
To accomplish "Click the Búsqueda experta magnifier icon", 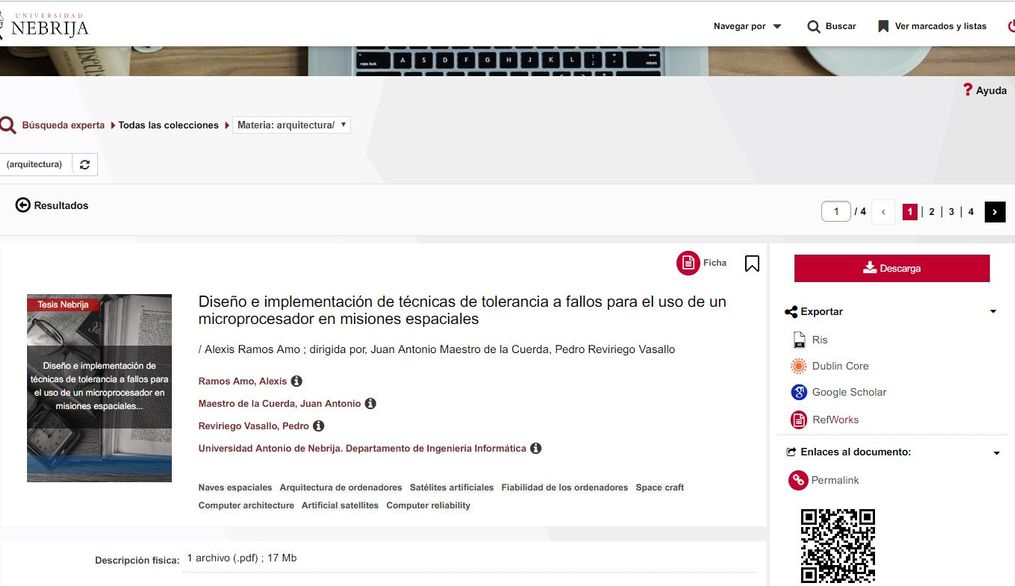I will [x=8, y=125].
